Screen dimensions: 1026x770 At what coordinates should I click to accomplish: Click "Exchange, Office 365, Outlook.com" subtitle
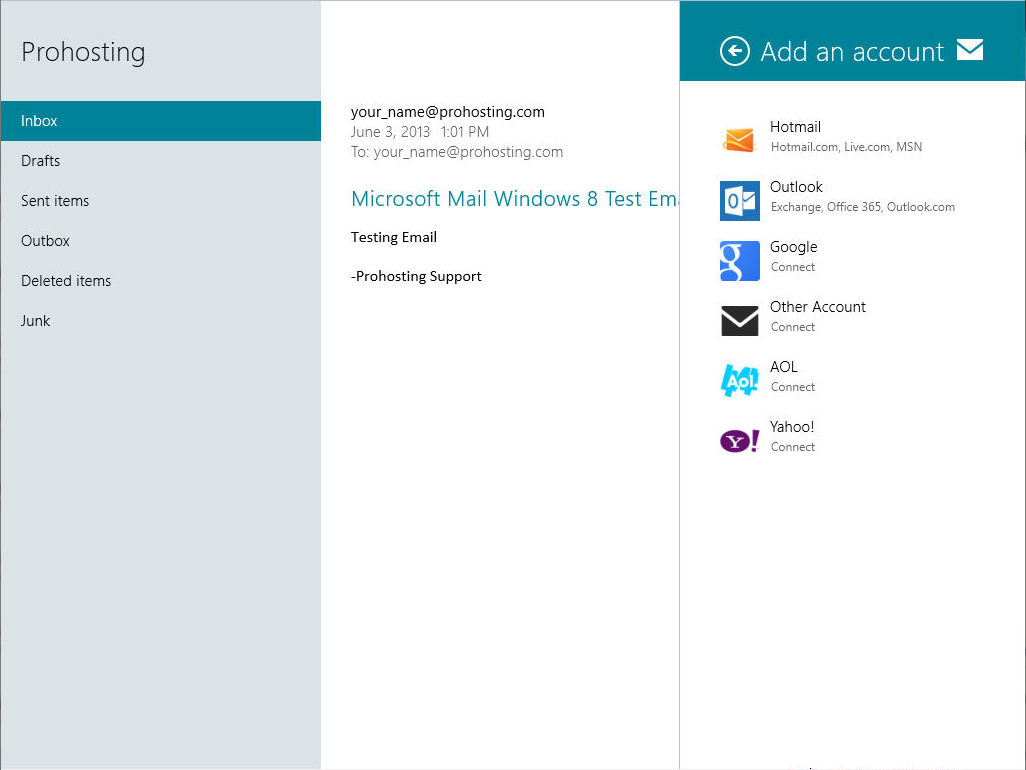pos(862,207)
